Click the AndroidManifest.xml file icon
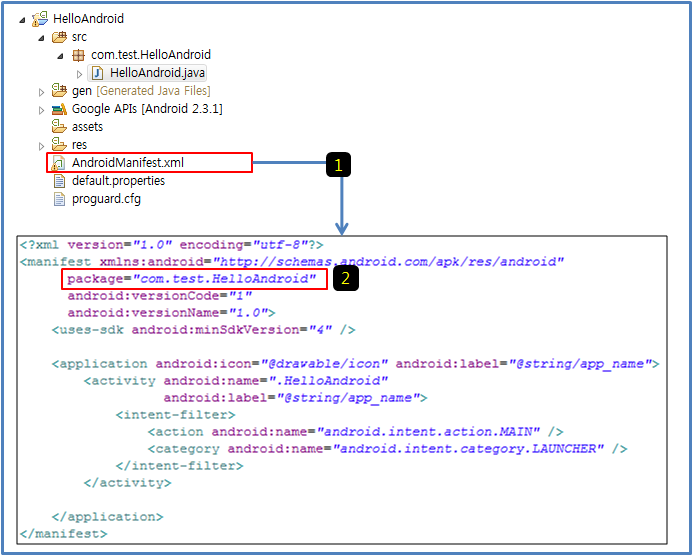 pyautogui.click(x=58, y=163)
